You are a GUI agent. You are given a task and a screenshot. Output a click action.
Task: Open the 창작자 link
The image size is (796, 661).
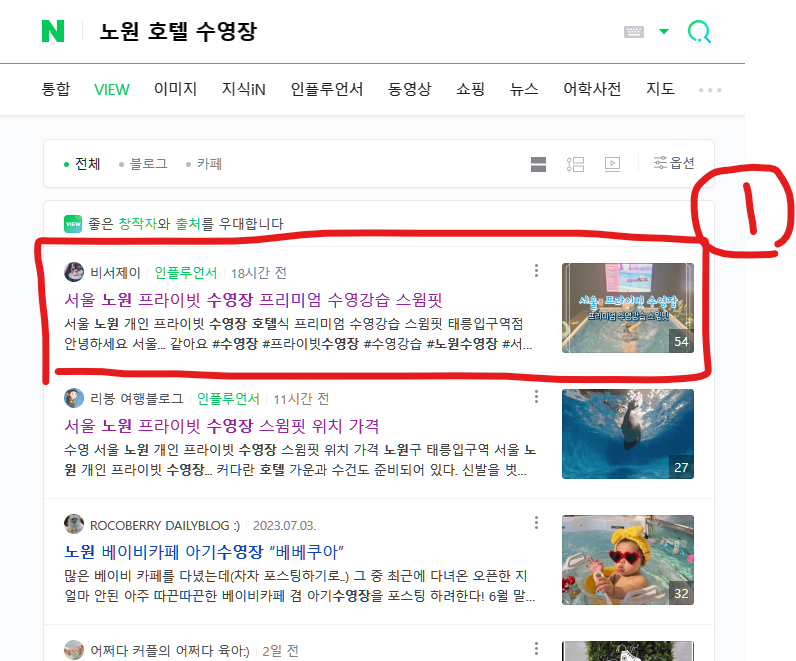(137, 224)
